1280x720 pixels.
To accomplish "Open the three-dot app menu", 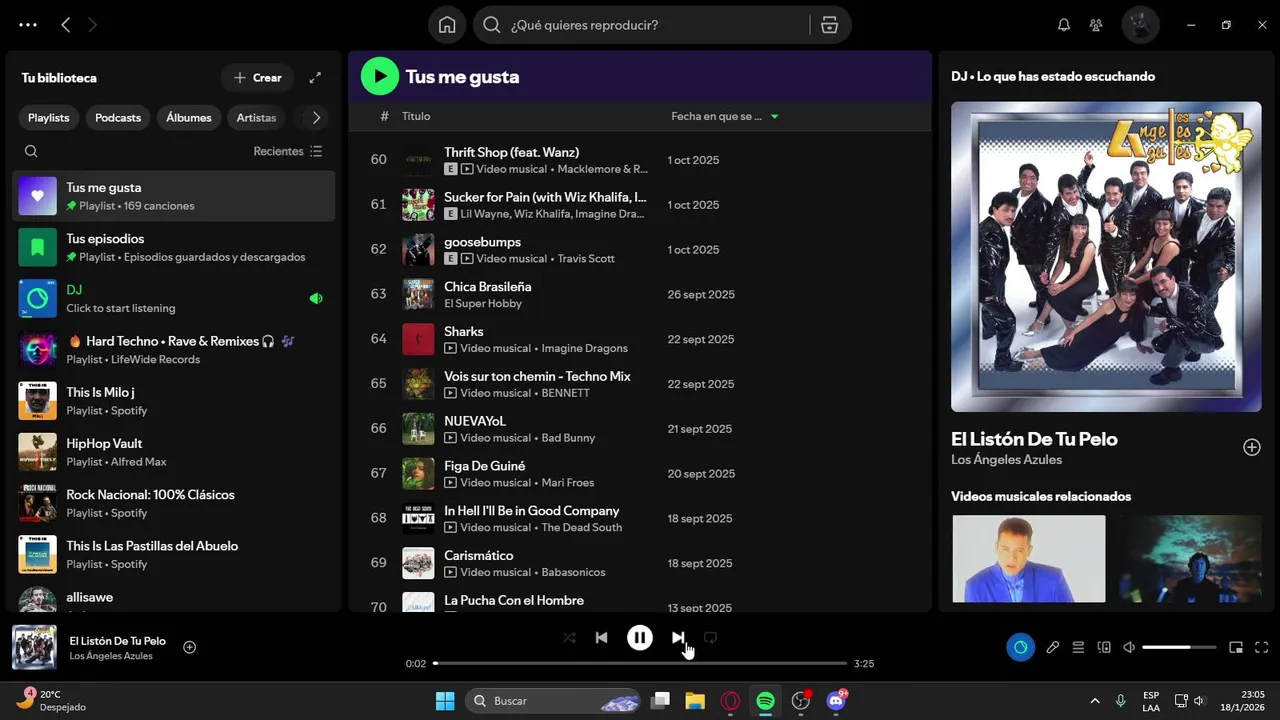I will 28,25.
